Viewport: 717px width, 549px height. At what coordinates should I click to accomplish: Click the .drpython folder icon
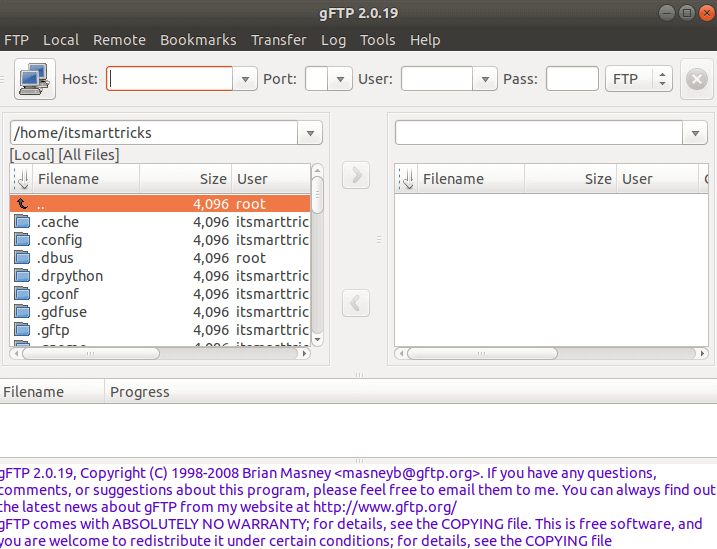click(x=22, y=276)
